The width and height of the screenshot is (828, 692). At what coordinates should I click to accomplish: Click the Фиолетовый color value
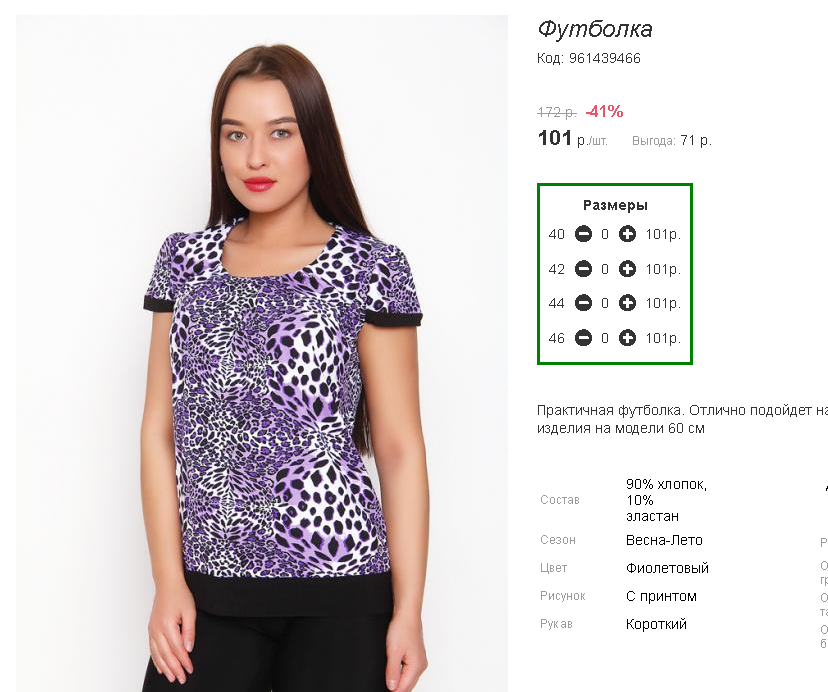pos(667,568)
